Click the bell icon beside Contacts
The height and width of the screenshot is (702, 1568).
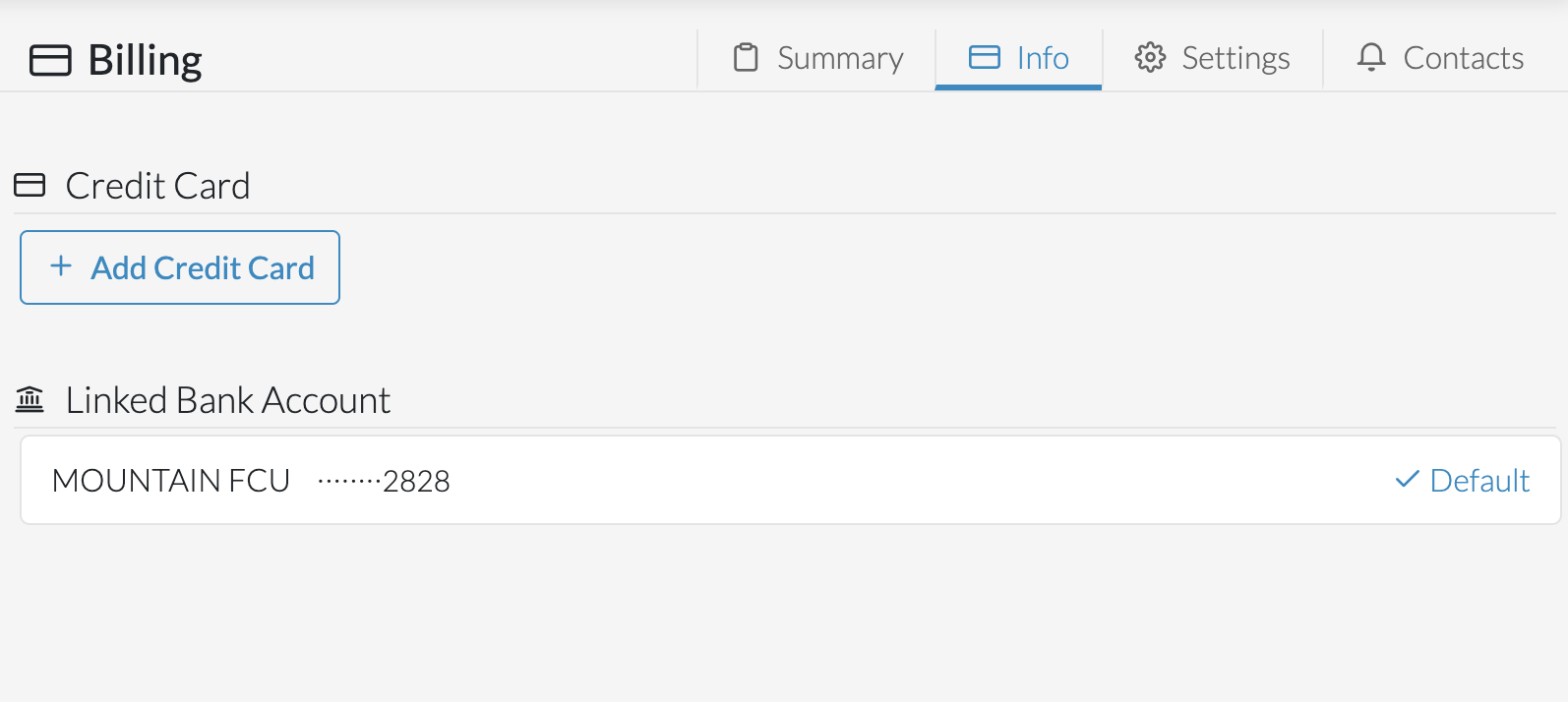click(x=1370, y=58)
